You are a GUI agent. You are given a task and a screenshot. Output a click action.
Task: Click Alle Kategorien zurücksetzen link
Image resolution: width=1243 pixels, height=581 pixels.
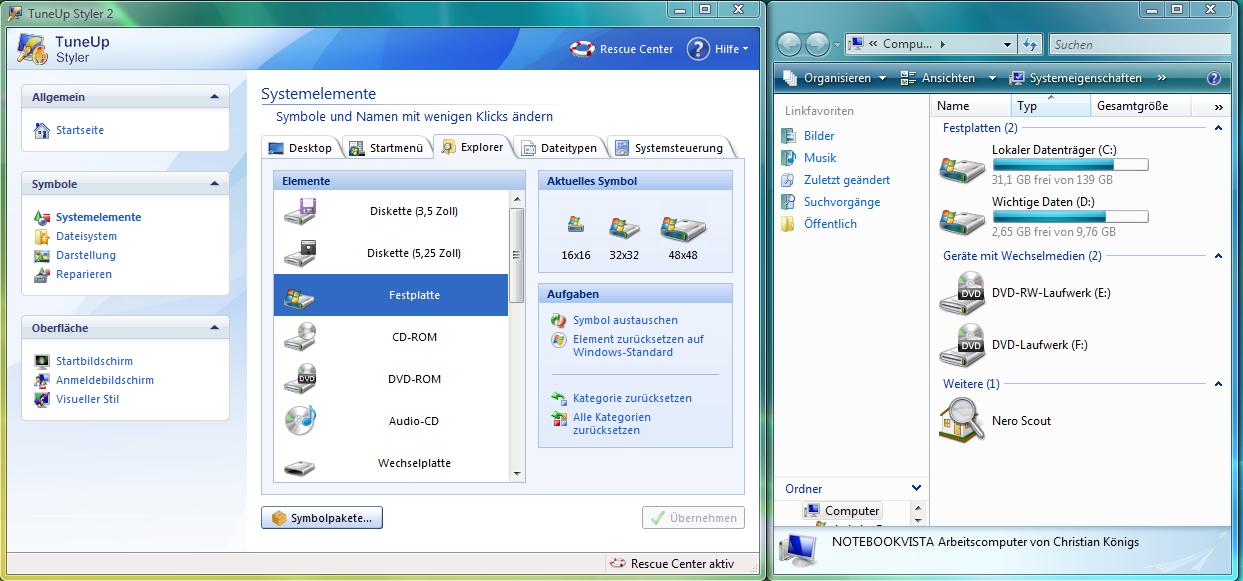pyautogui.click(x=612, y=424)
